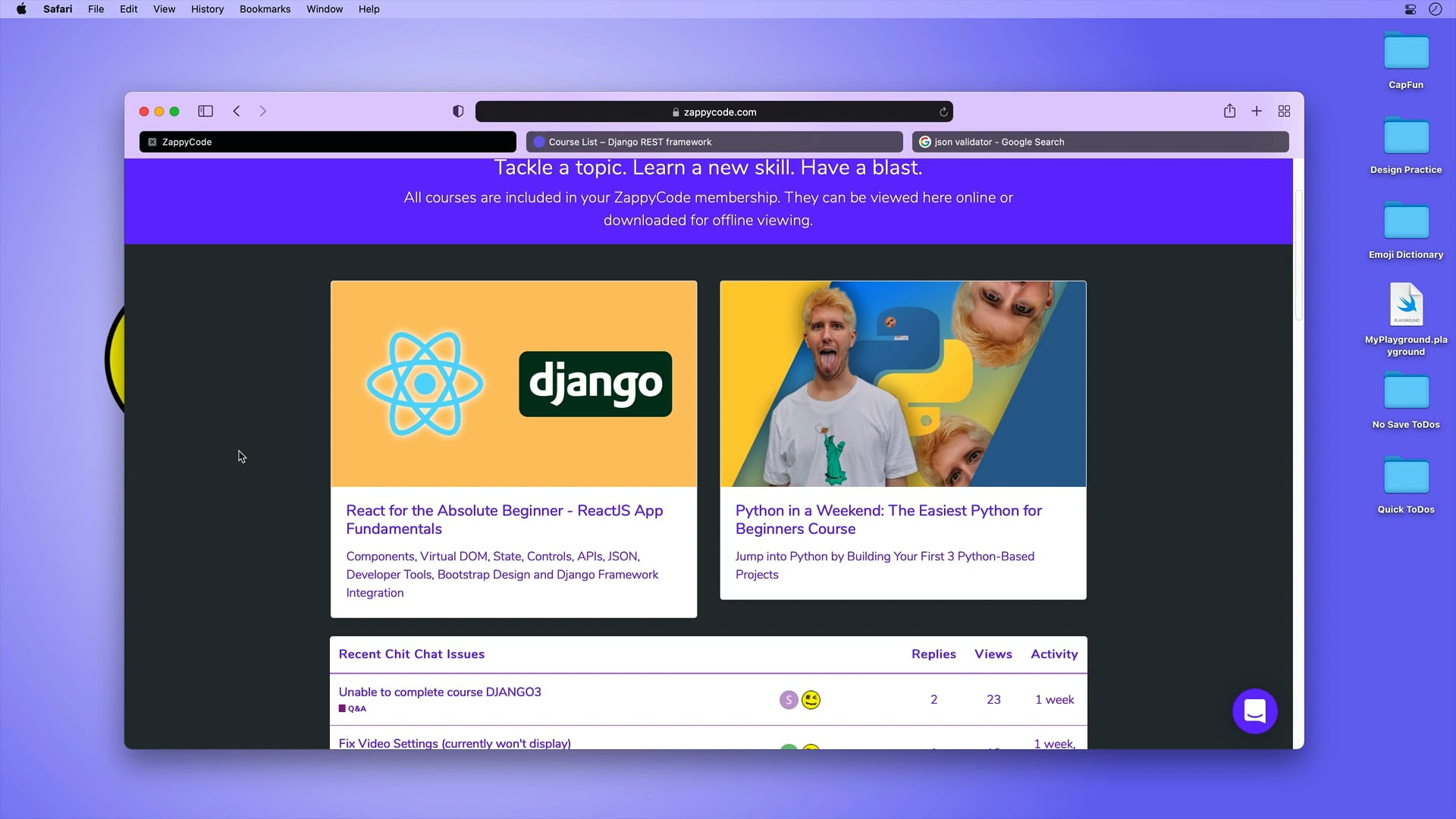Open the Bookmarks menu
The height and width of the screenshot is (819, 1456).
(x=265, y=9)
